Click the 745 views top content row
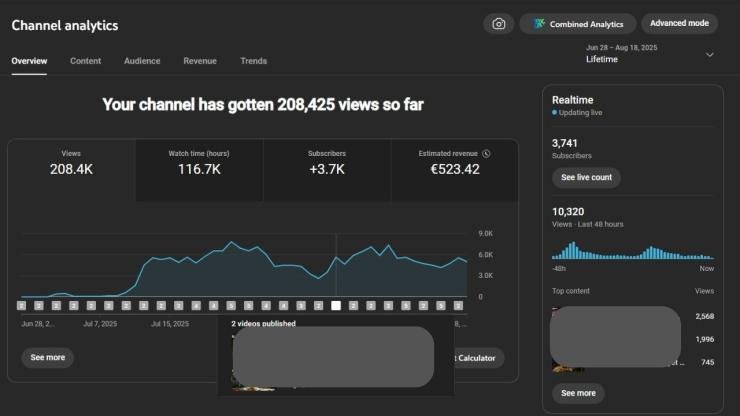The width and height of the screenshot is (740, 416). point(633,362)
